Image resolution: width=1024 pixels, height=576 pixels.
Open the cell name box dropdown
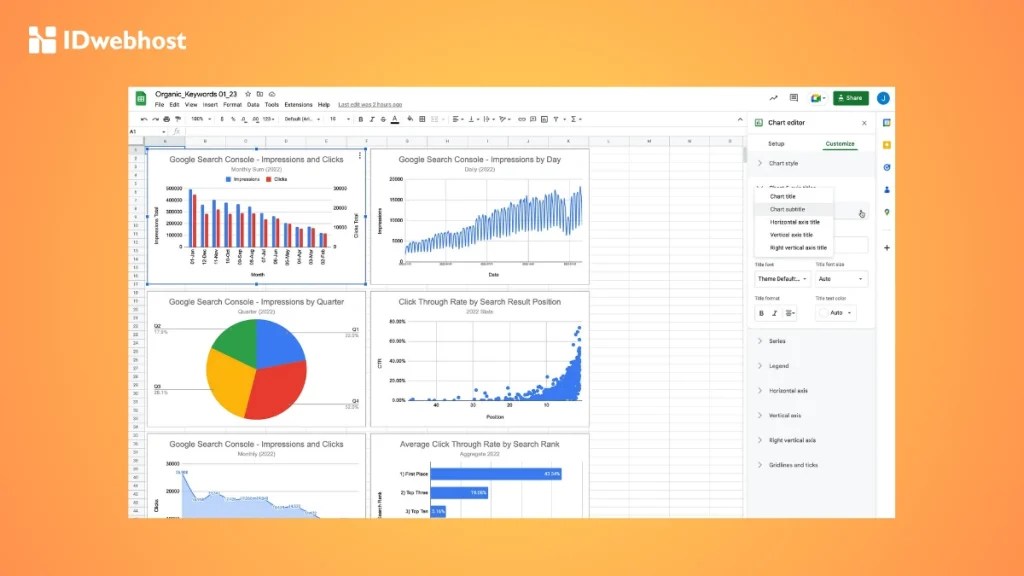coord(163,132)
